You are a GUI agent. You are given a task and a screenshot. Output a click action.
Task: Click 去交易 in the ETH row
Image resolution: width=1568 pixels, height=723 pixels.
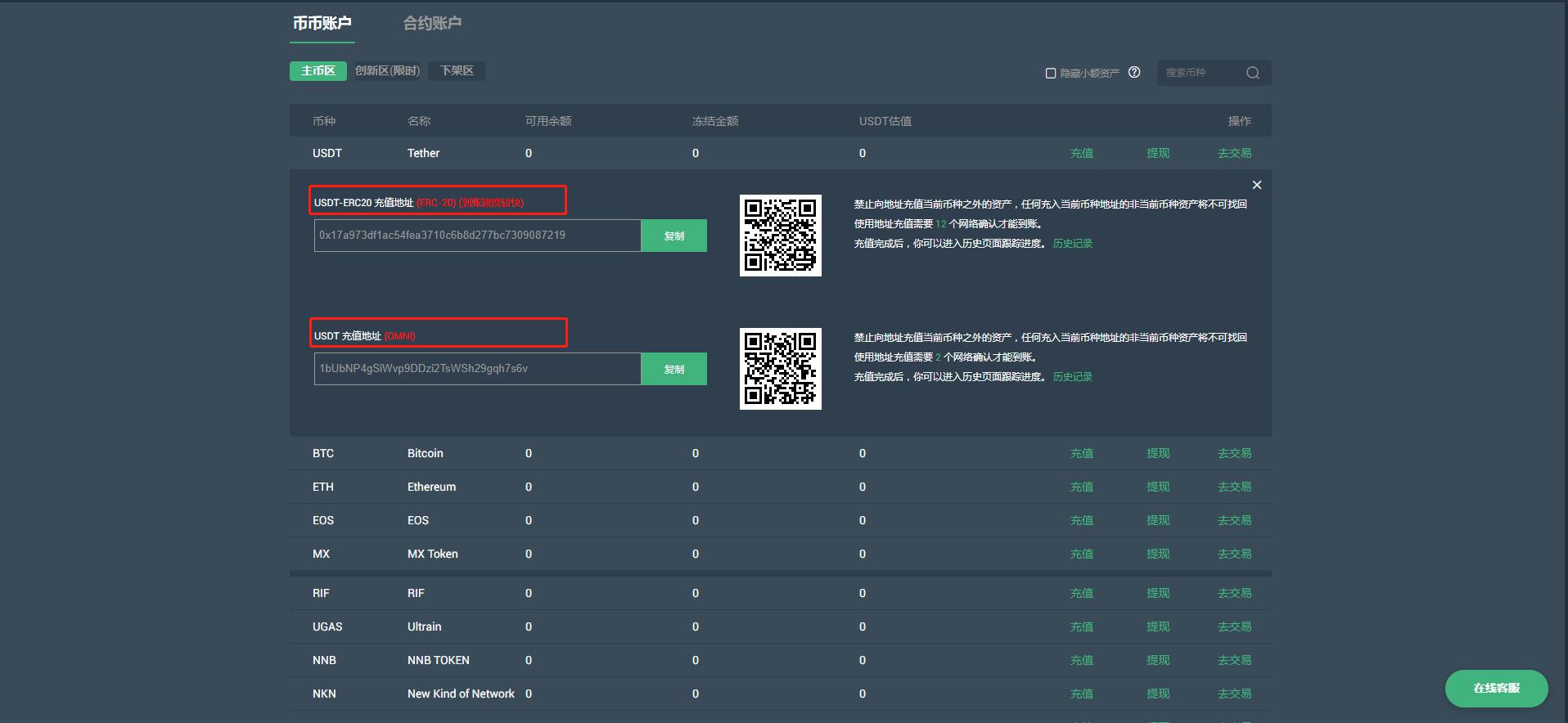click(x=1235, y=487)
